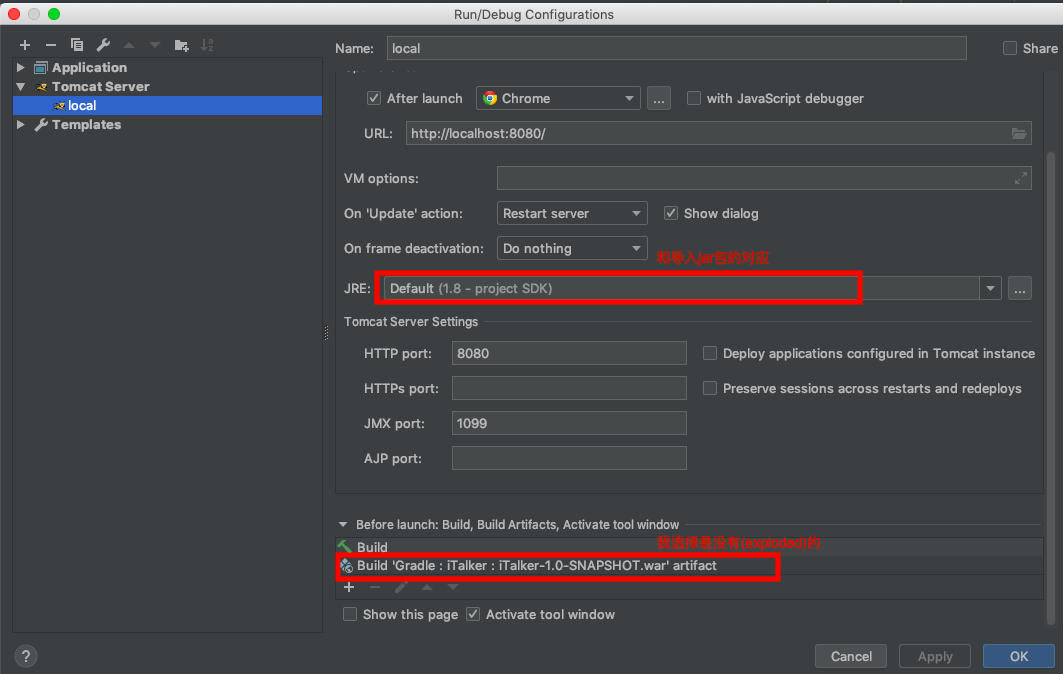Add new configuration with plus icon
Image resolution: width=1063 pixels, height=674 pixels.
(25, 45)
